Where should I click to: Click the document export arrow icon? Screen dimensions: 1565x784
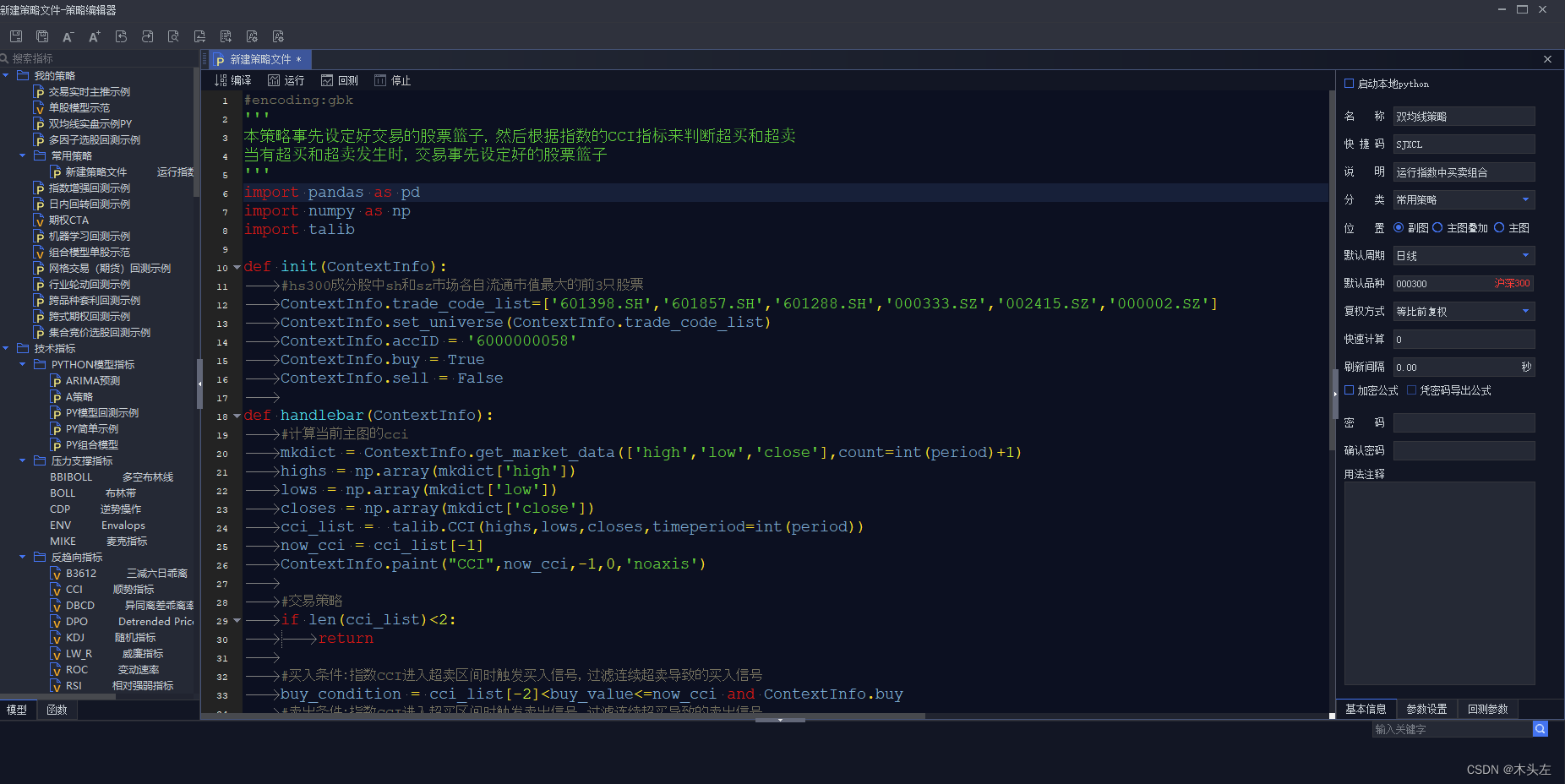pyautogui.click(x=226, y=36)
